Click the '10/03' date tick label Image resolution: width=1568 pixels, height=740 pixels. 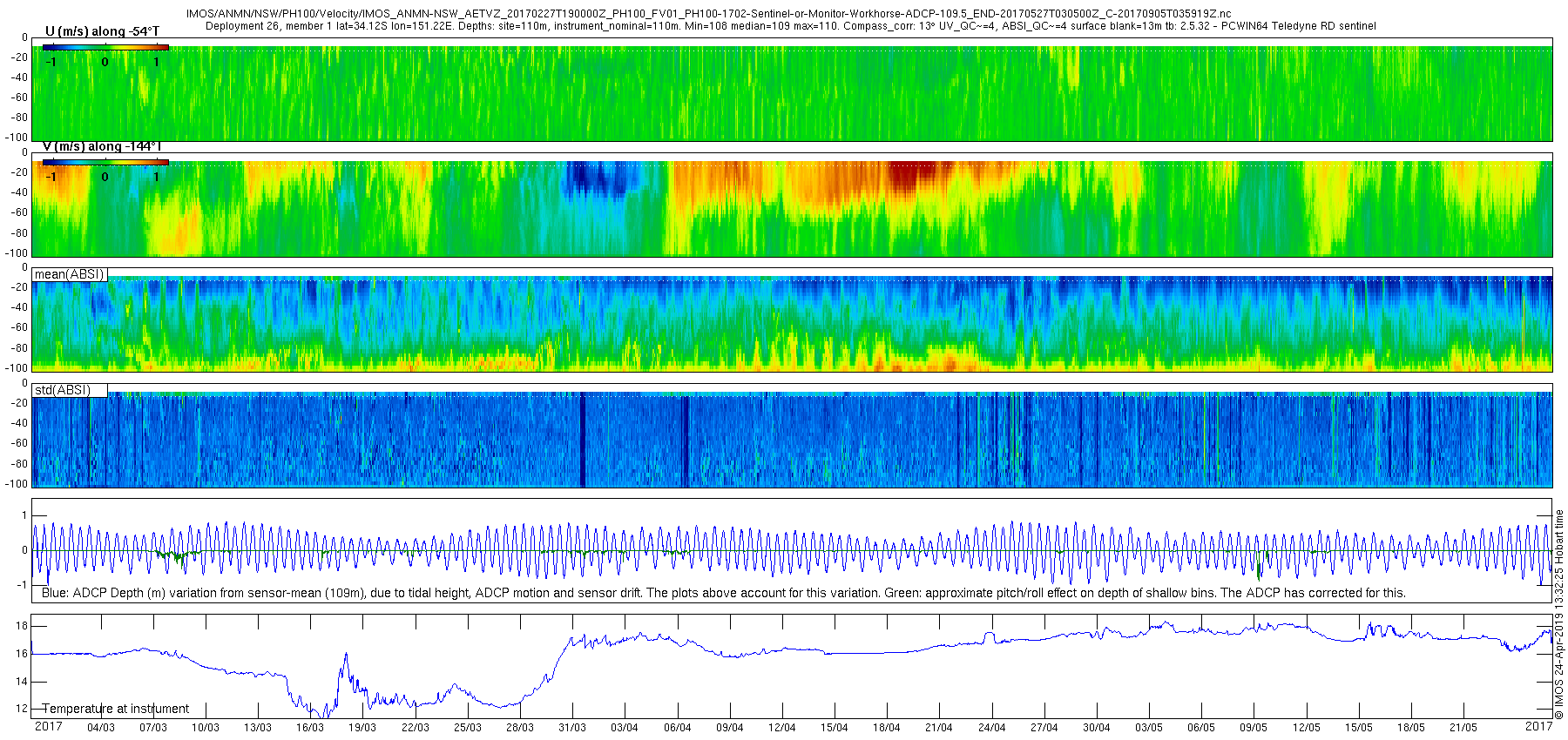pos(206,728)
